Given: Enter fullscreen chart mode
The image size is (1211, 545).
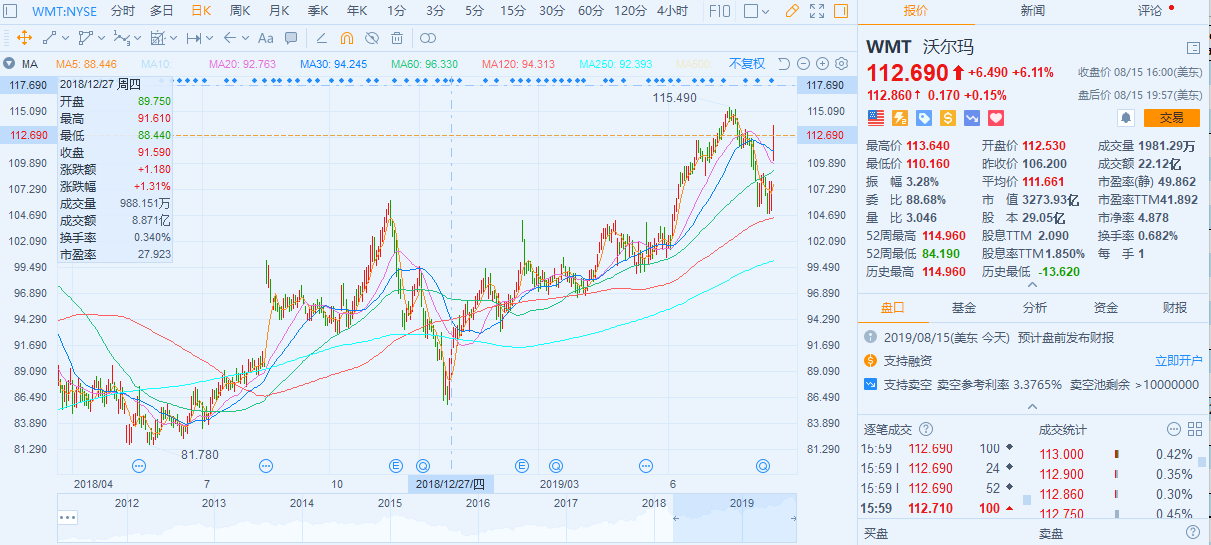Looking at the screenshot, I should [817, 11].
